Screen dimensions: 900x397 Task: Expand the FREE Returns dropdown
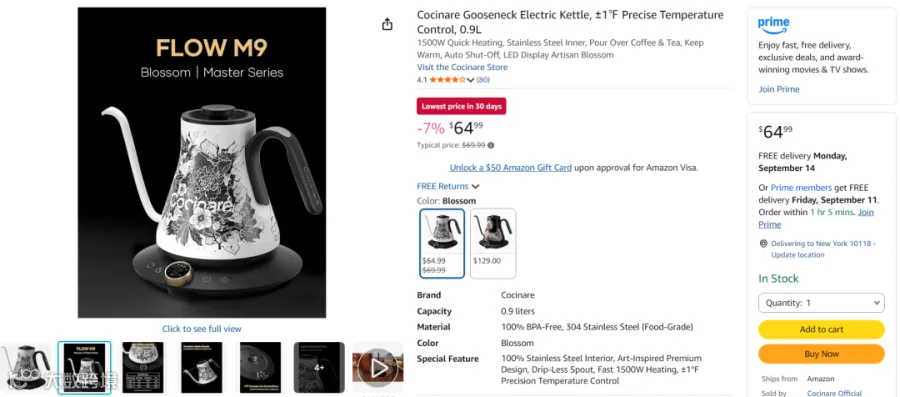448,186
